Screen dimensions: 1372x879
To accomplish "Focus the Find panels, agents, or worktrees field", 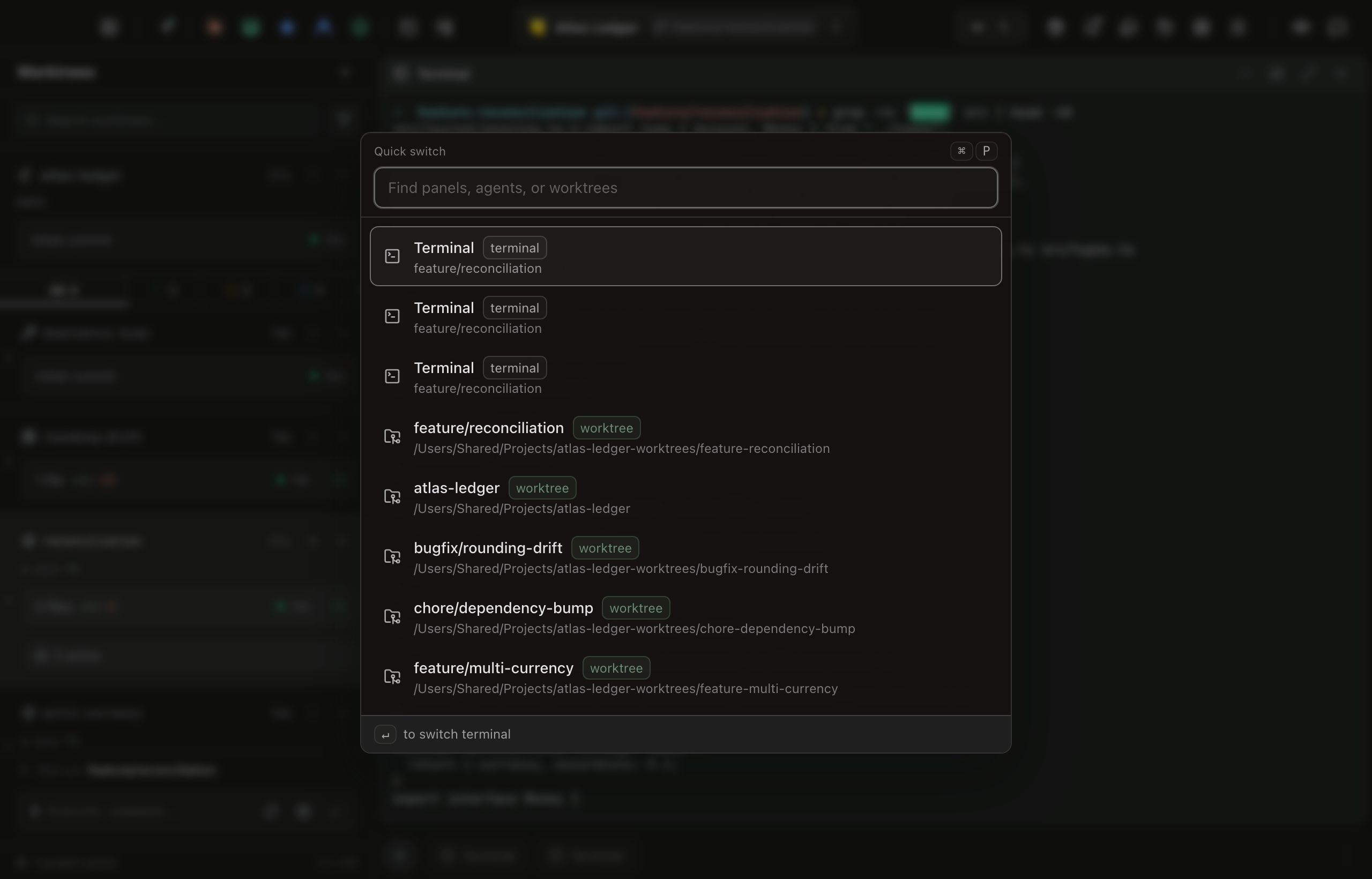I will pos(685,188).
